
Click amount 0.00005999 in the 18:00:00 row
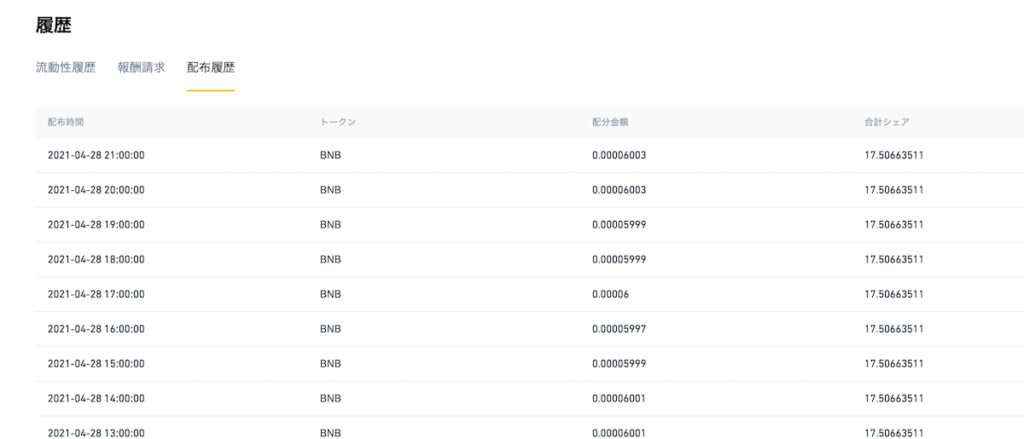(x=619, y=259)
